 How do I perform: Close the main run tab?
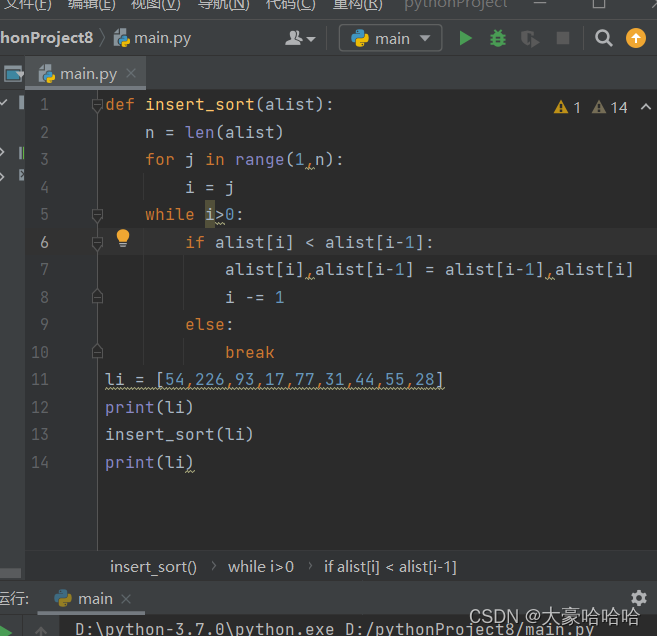[126, 599]
